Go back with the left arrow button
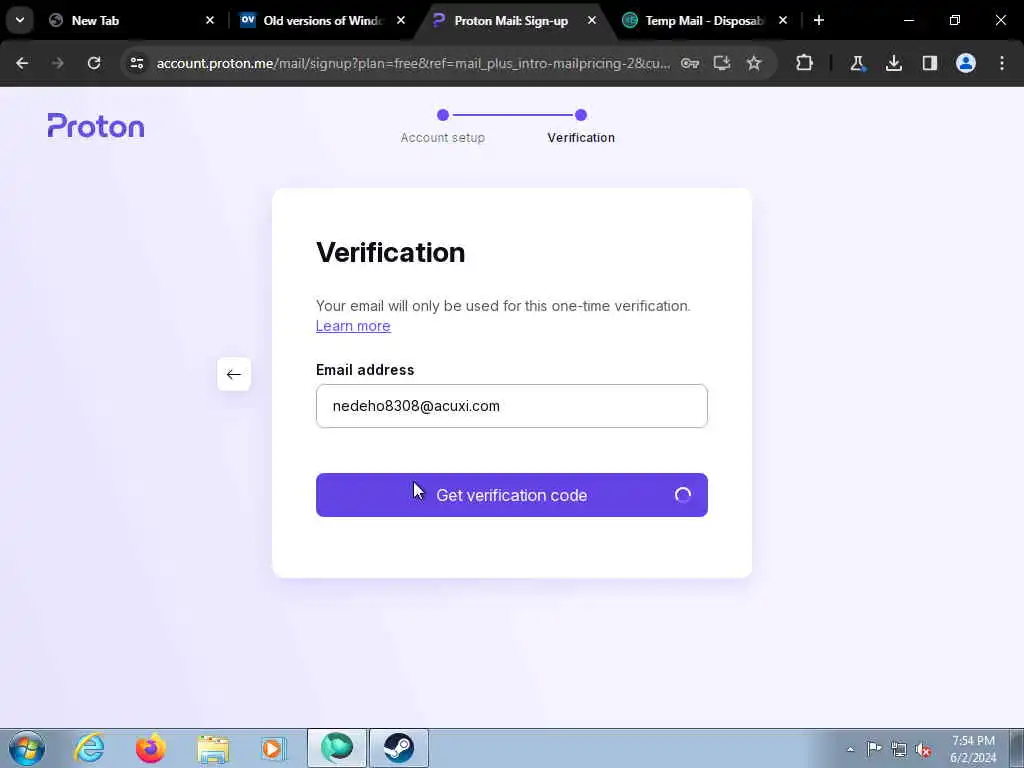 (234, 374)
